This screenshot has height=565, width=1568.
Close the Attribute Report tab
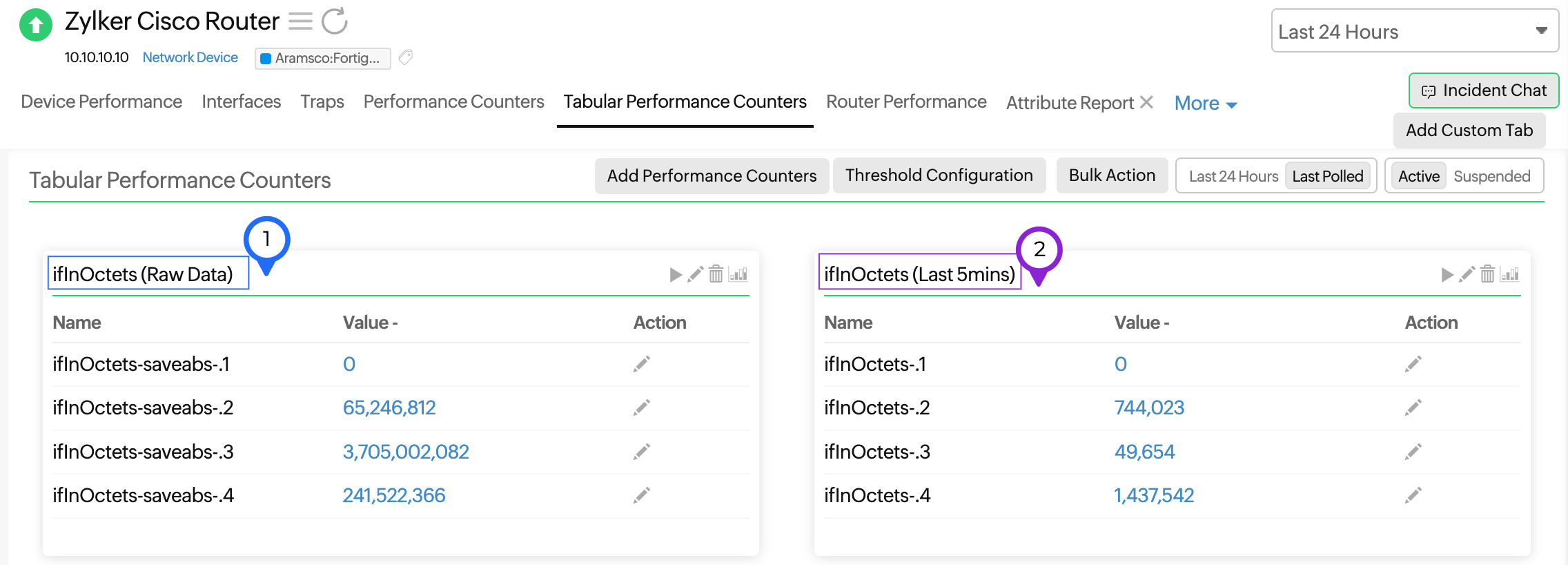click(1147, 102)
